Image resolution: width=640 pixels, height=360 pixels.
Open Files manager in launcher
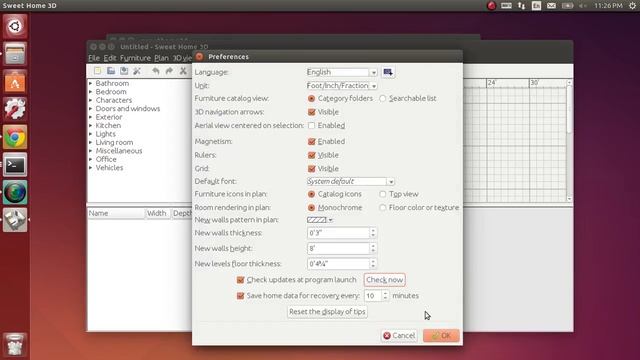(x=15, y=54)
